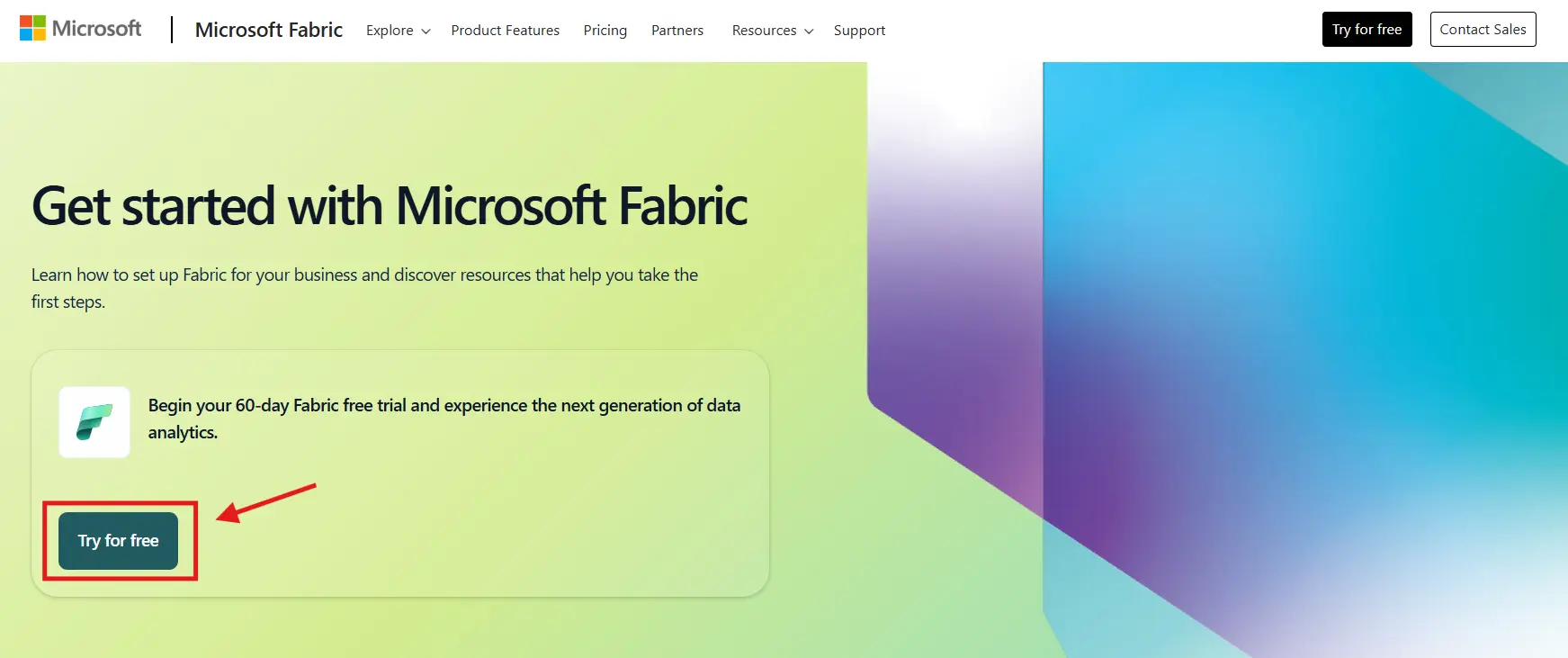Image resolution: width=1568 pixels, height=658 pixels.
Task: Click the red arrow annotation
Action: coord(265,502)
